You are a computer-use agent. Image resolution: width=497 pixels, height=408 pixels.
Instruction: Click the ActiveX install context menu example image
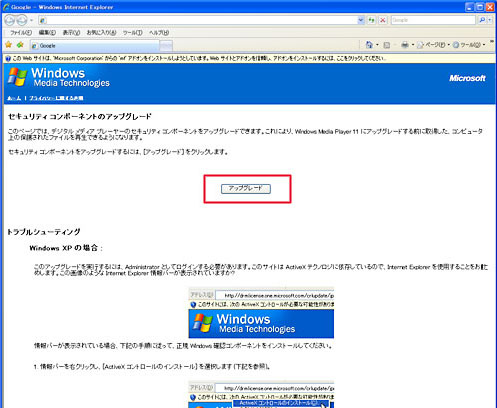pyautogui.click(x=261, y=395)
